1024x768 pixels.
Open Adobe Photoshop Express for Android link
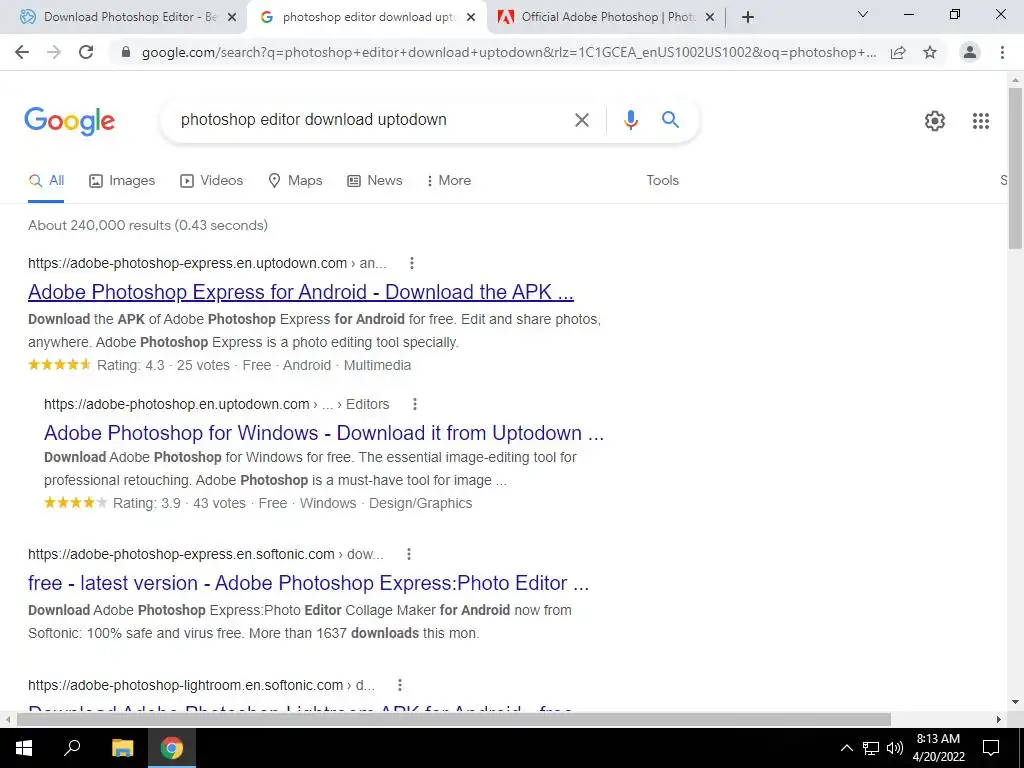[x=300, y=292]
